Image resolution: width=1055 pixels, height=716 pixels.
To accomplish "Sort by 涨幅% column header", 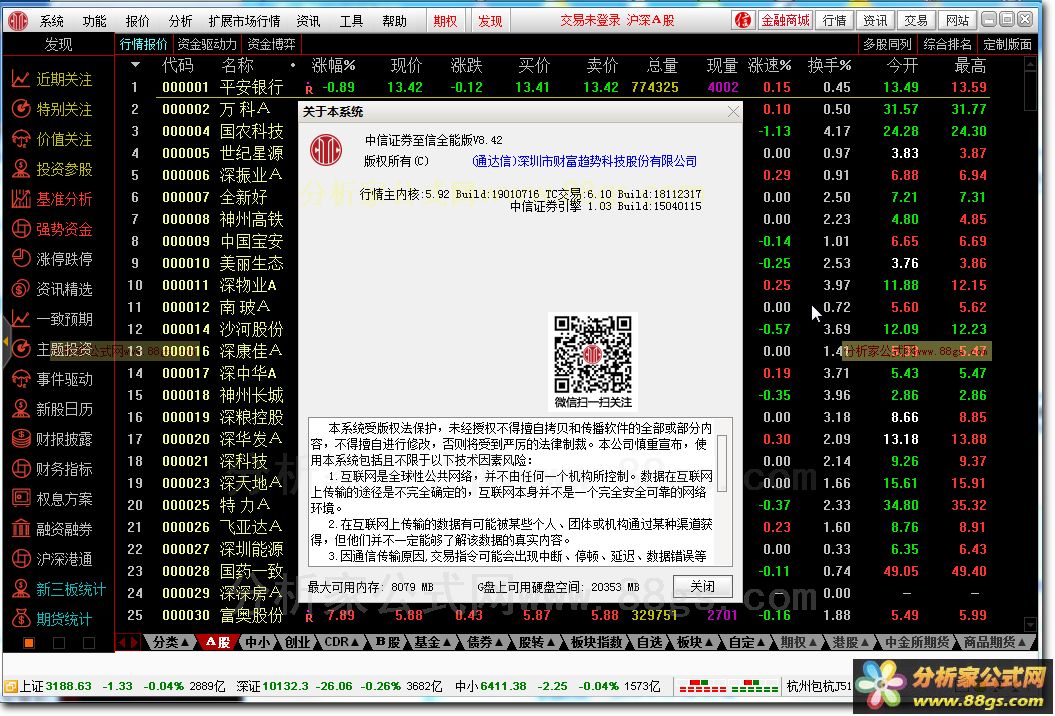I will pyautogui.click(x=333, y=65).
